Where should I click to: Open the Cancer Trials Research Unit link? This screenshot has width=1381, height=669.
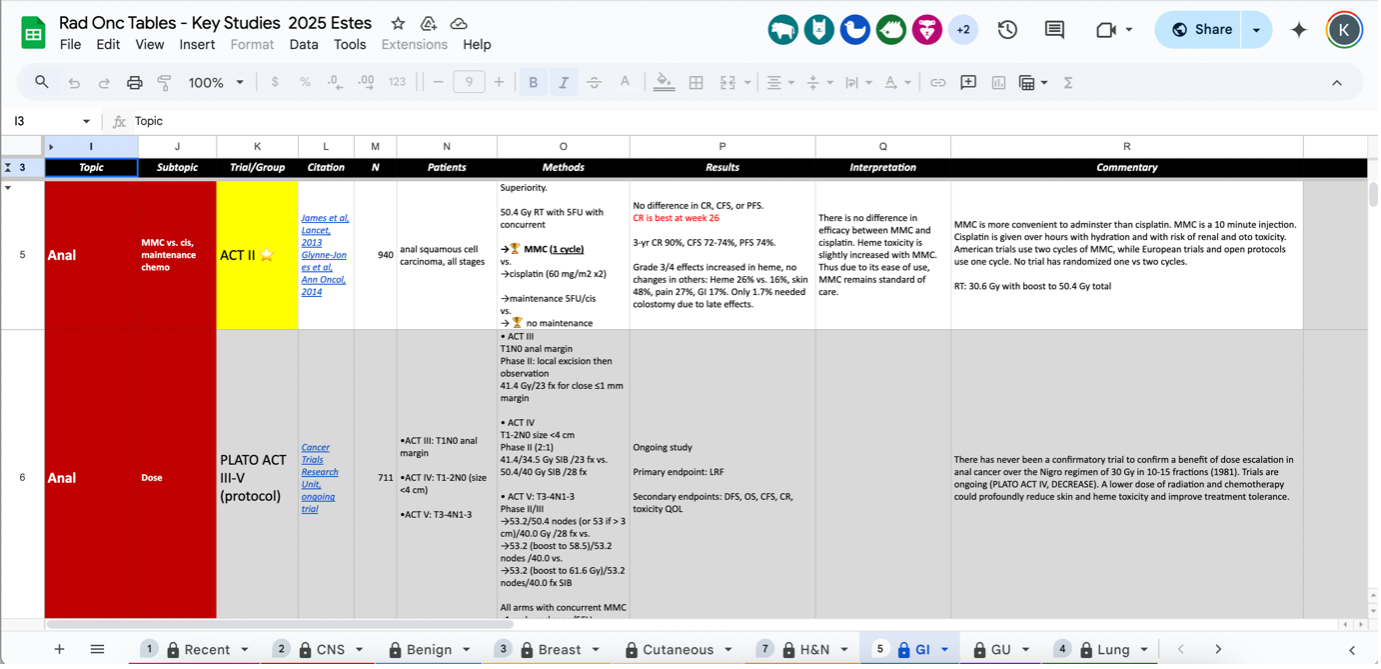point(320,478)
